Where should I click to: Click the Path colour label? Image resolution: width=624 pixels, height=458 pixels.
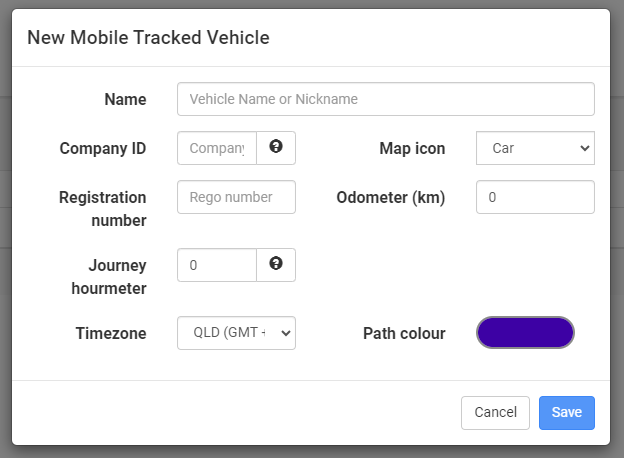point(404,333)
